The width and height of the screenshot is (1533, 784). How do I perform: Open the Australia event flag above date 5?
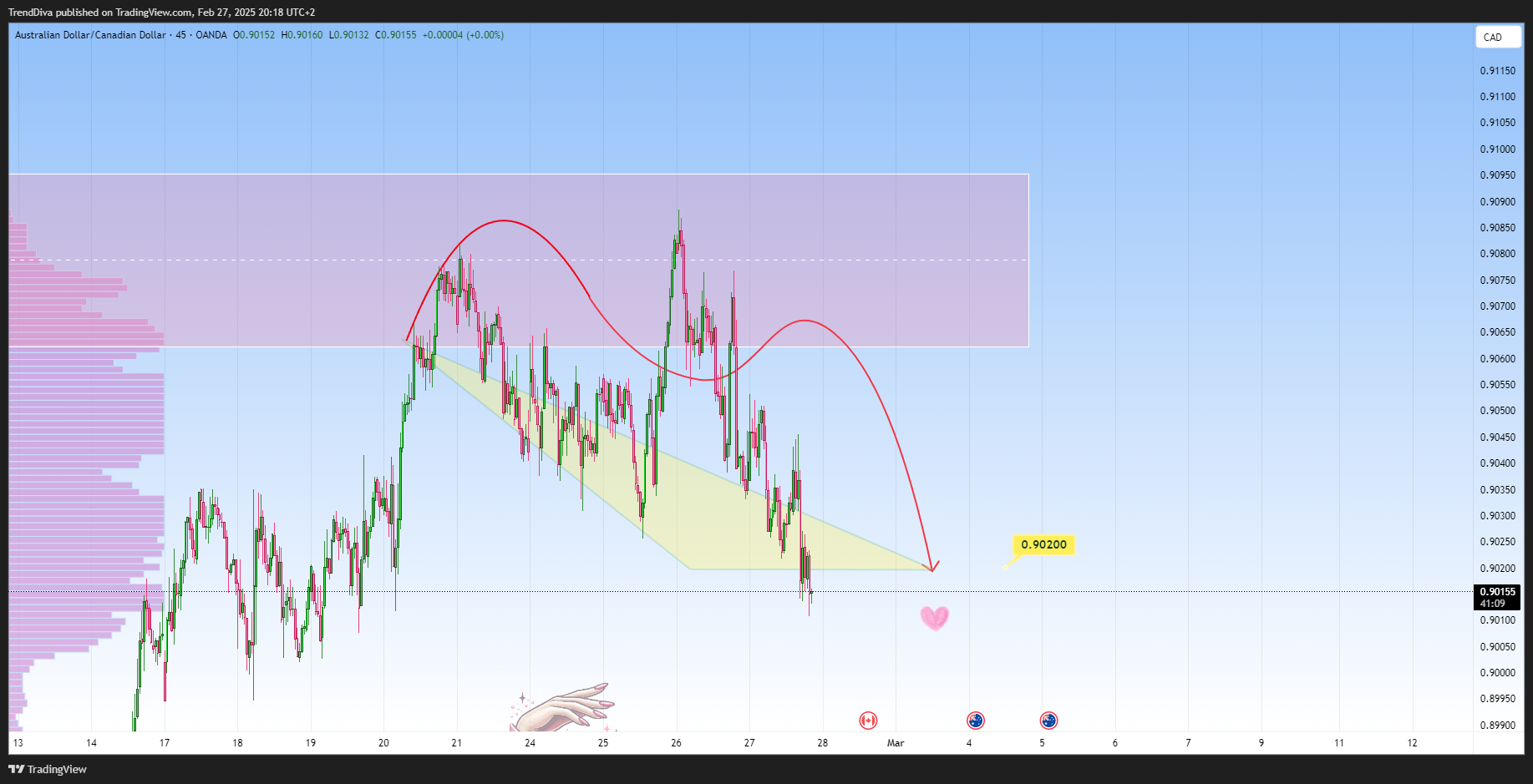point(1048,721)
